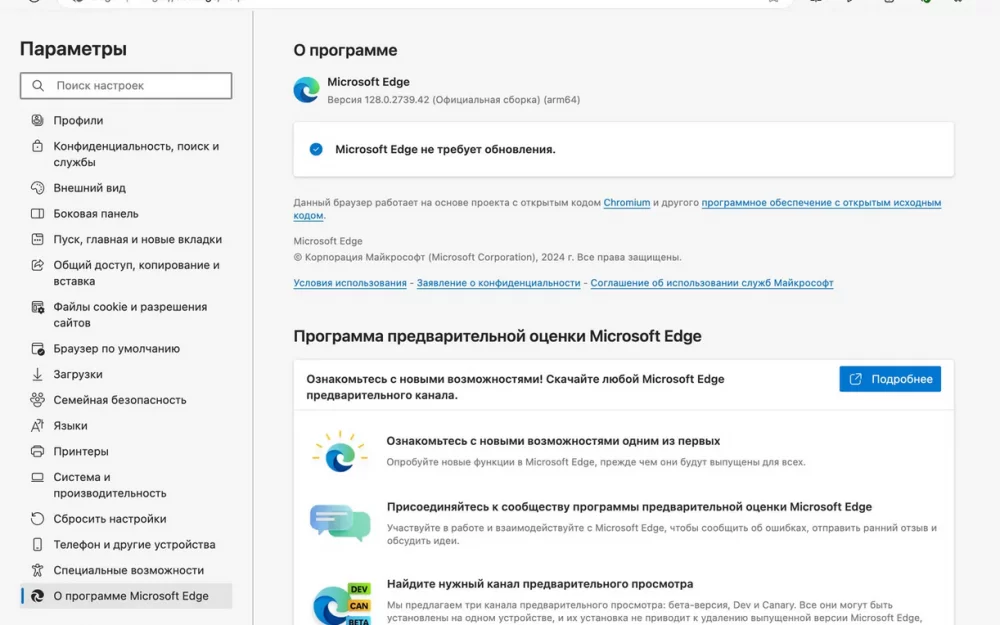Click the printer icon beside Принтеры
Image resolution: width=1000 pixels, height=625 pixels.
[x=38, y=451]
